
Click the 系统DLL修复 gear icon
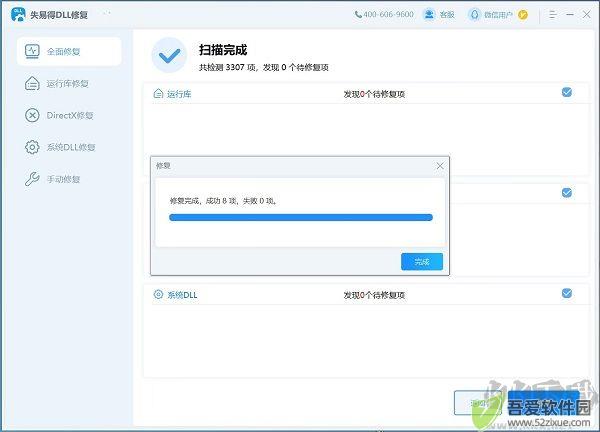[x=32, y=147]
